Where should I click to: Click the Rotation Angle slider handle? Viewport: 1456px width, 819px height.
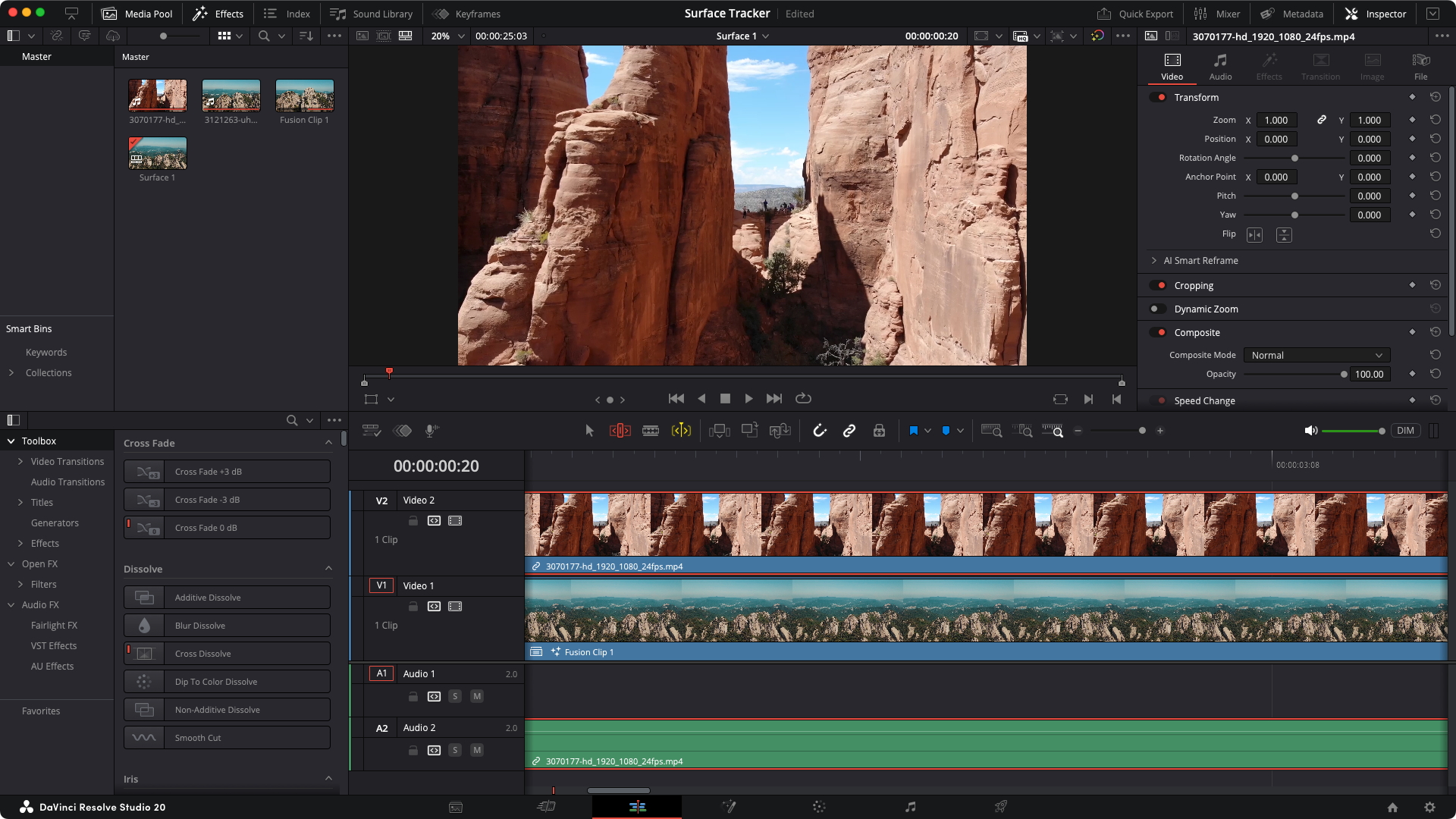coord(1294,158)
